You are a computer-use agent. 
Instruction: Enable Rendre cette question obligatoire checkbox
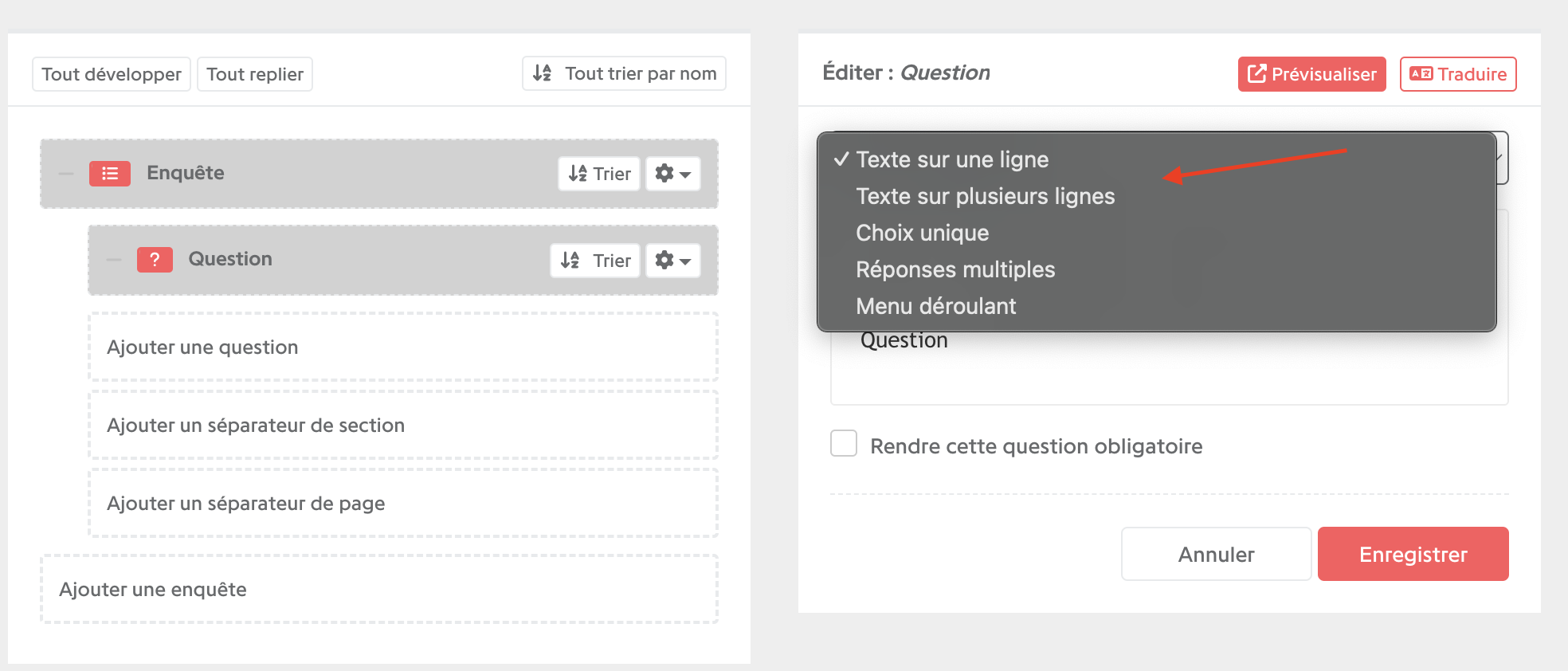click(844, 443)
